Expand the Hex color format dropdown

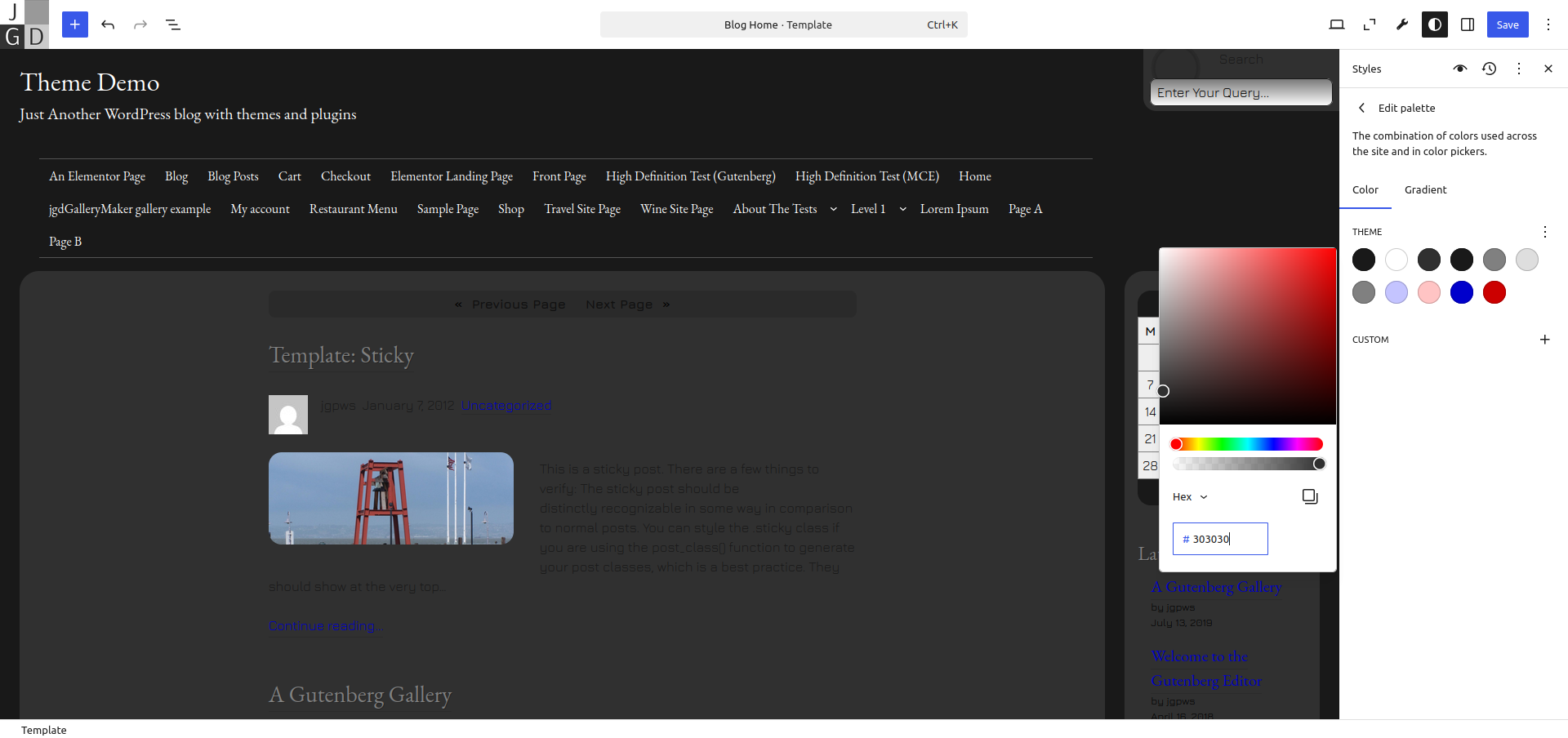1190,496
